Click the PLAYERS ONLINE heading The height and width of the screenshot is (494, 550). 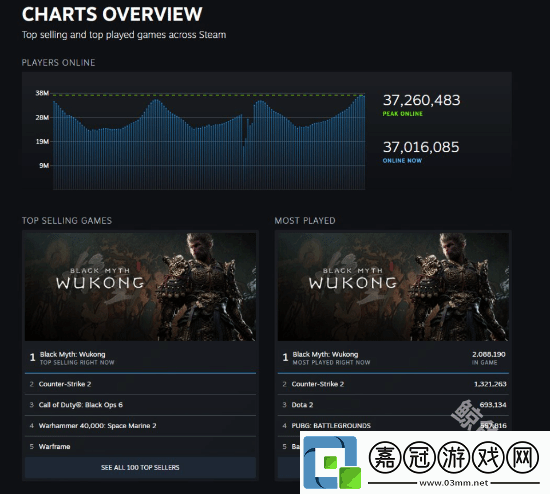point(59,63)
